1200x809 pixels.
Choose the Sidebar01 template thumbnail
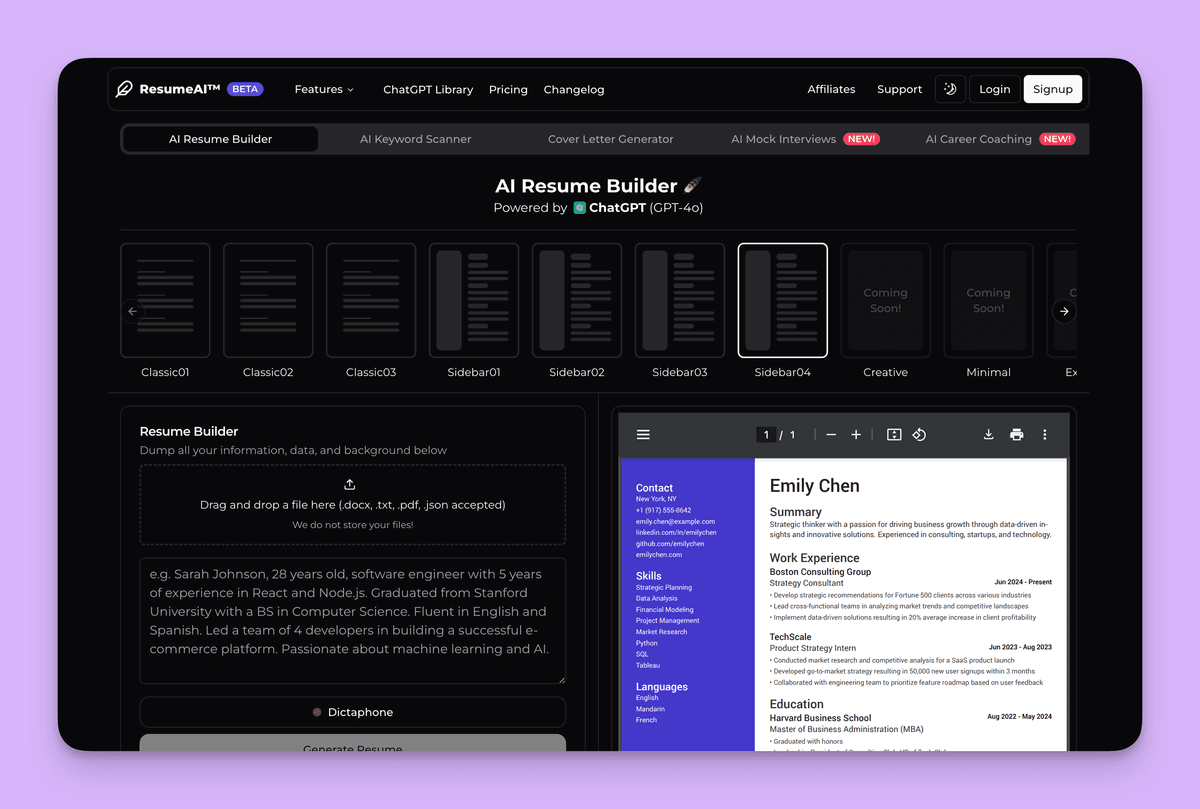[x=474, y=300]
